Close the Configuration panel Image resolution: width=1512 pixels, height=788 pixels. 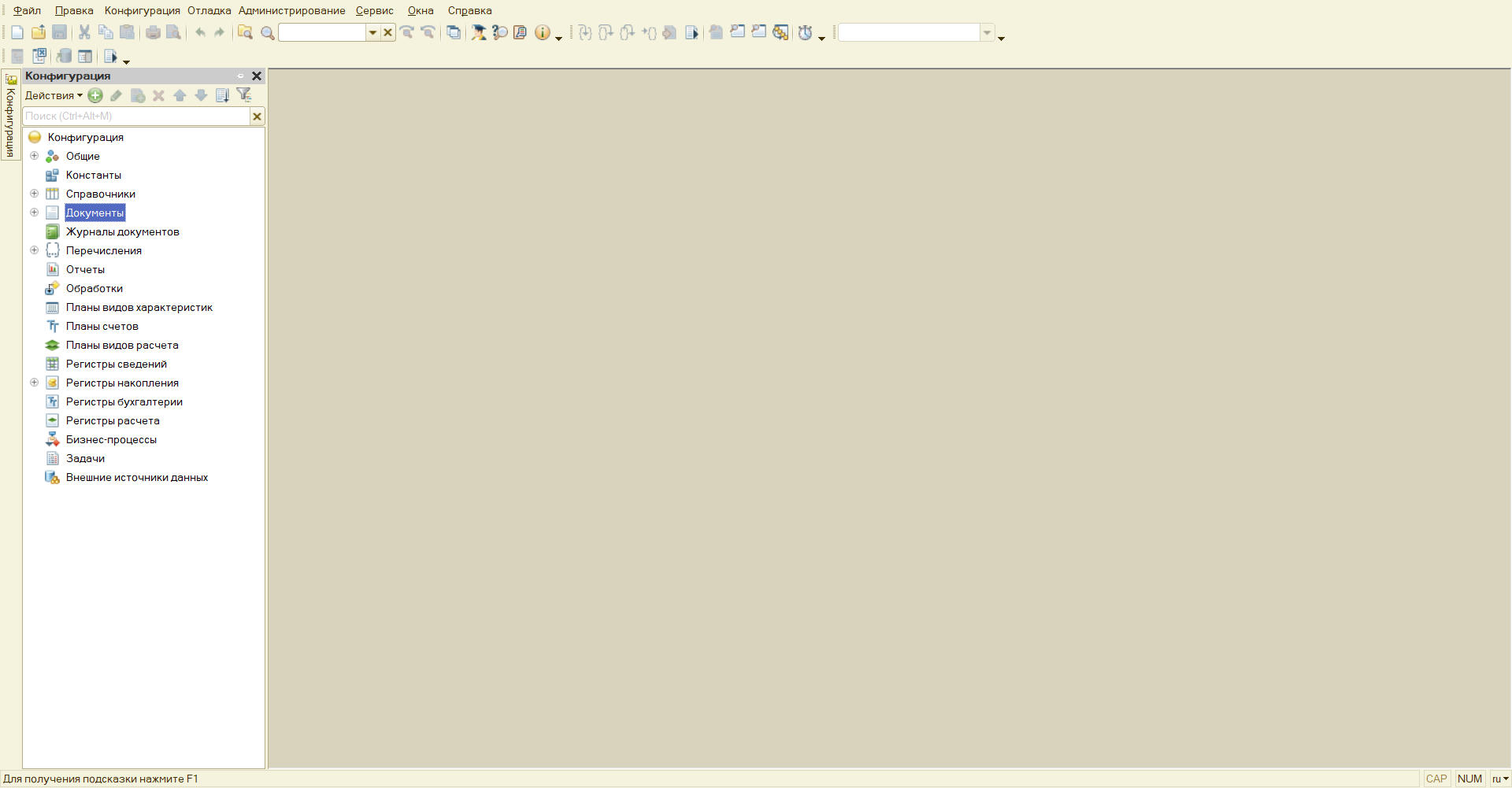(256, 76)
